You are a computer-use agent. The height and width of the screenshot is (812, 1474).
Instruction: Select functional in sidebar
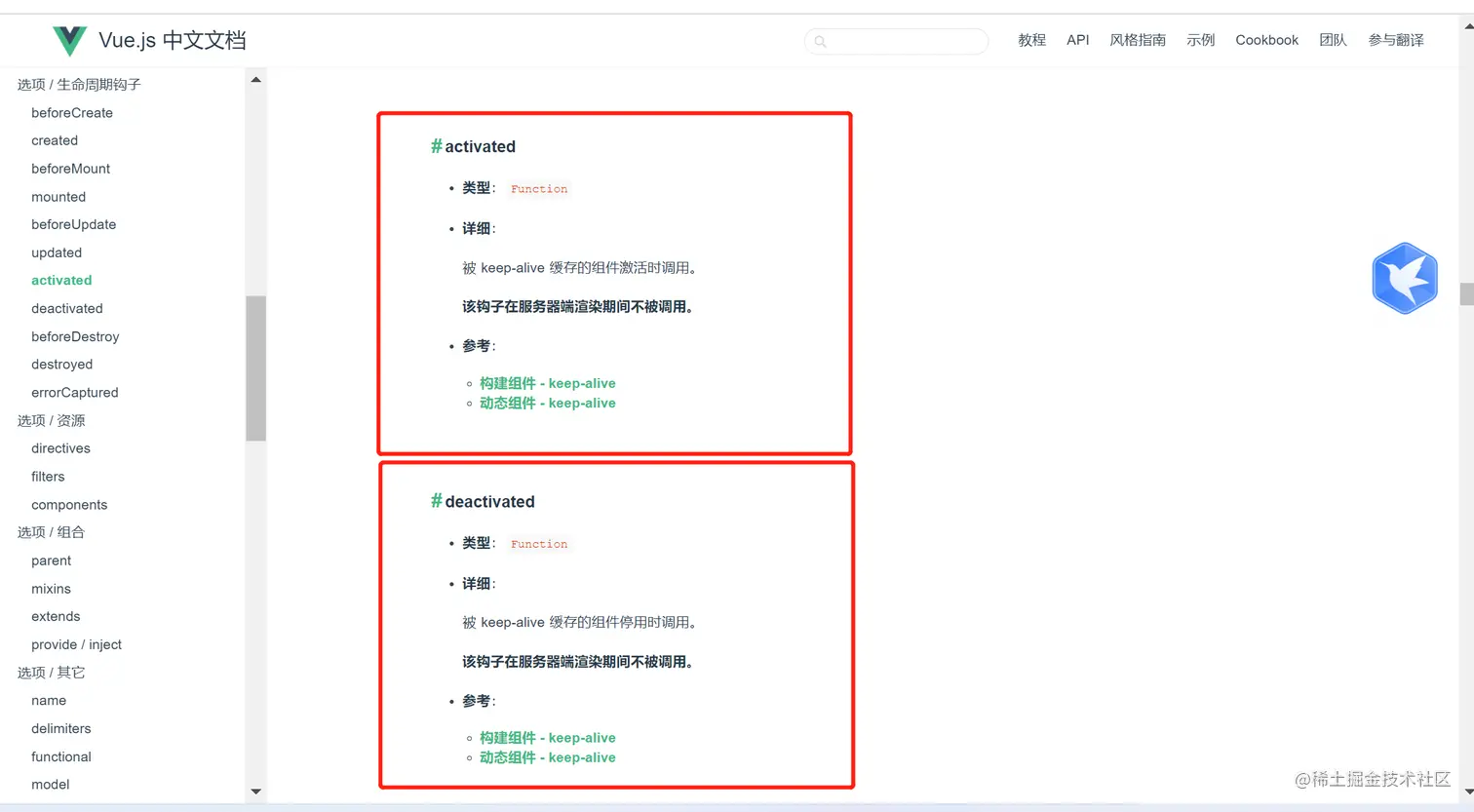(x=60, y=756)
